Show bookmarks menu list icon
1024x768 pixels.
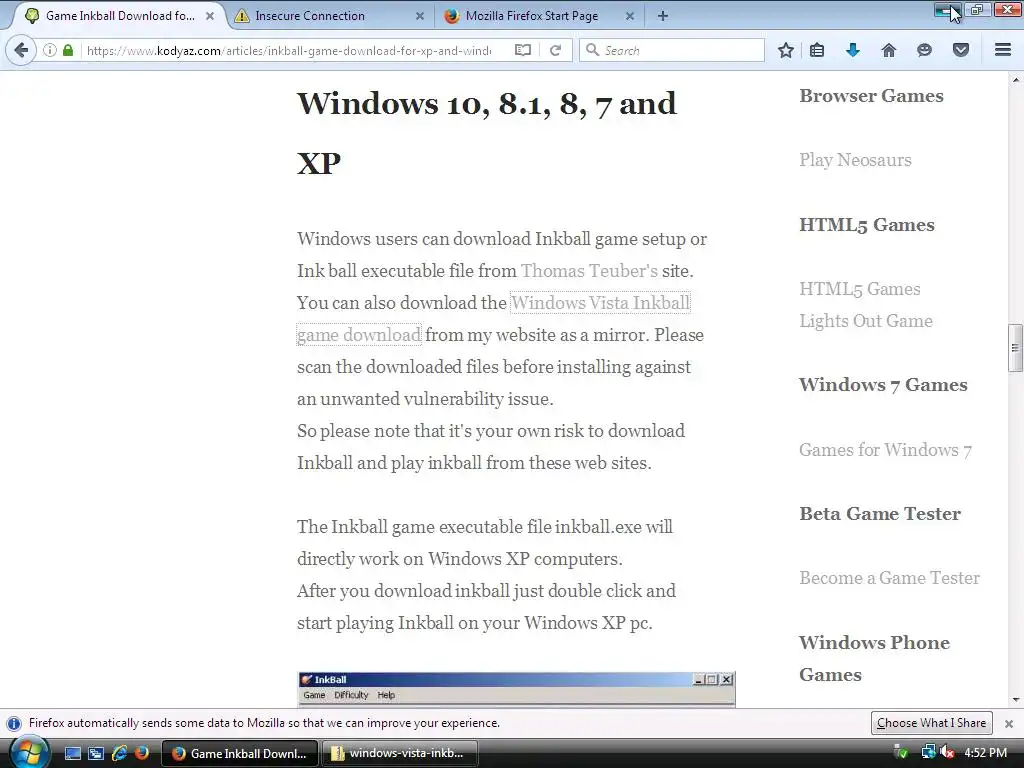tap(817, 50)
